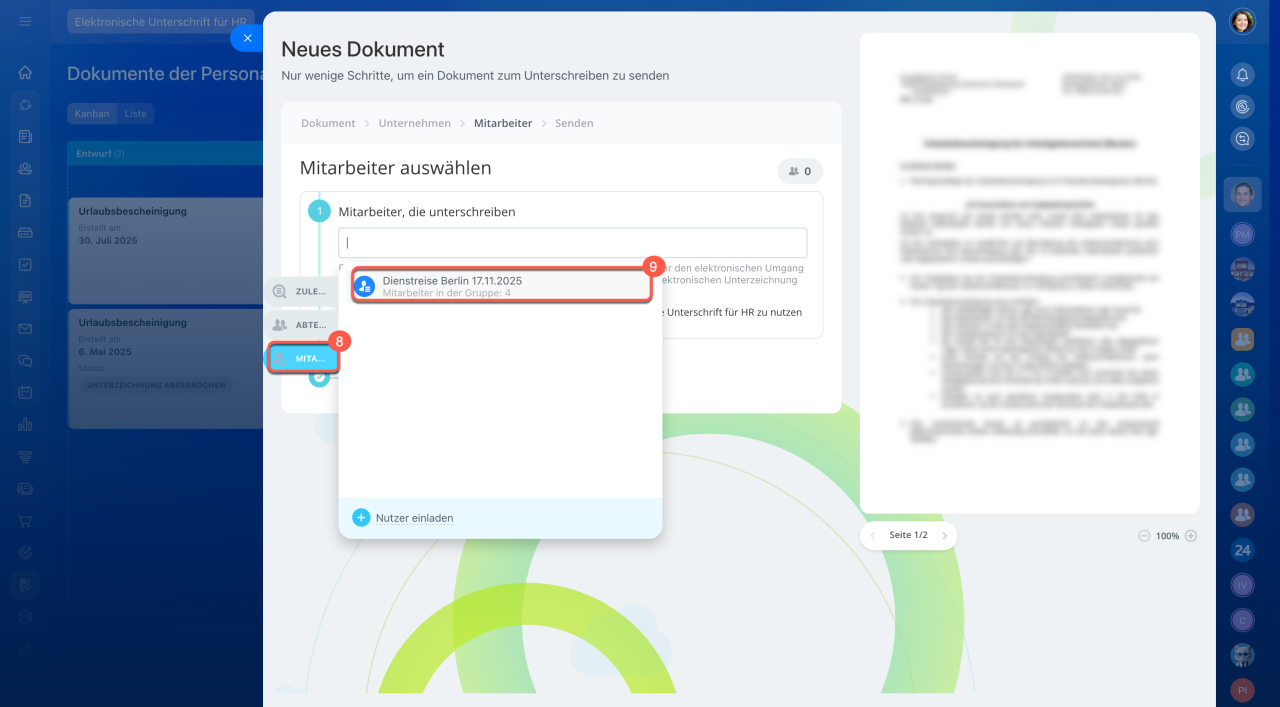Open the notifications bell icon

tap(1242, 74)
